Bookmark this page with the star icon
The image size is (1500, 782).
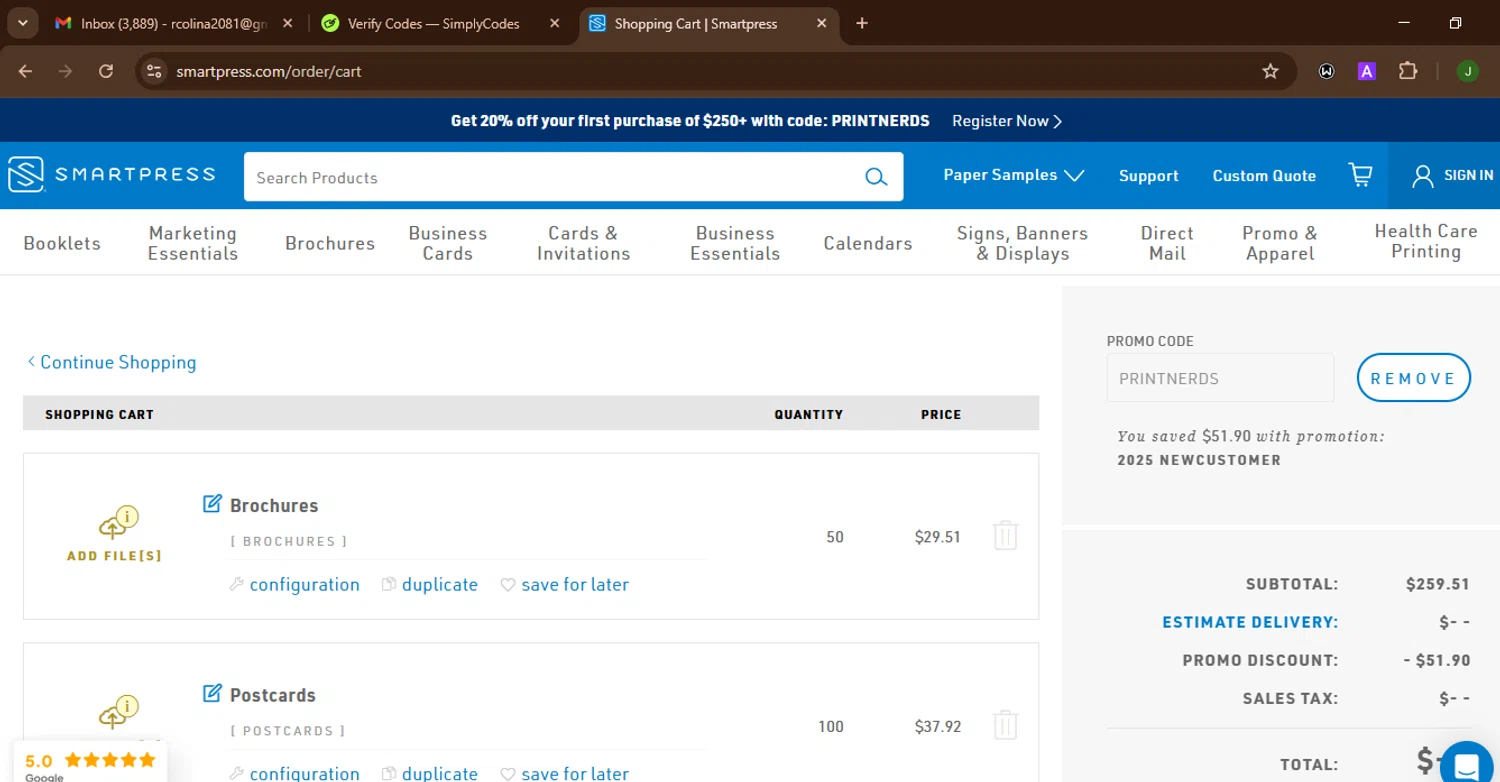pos(1270,71)
